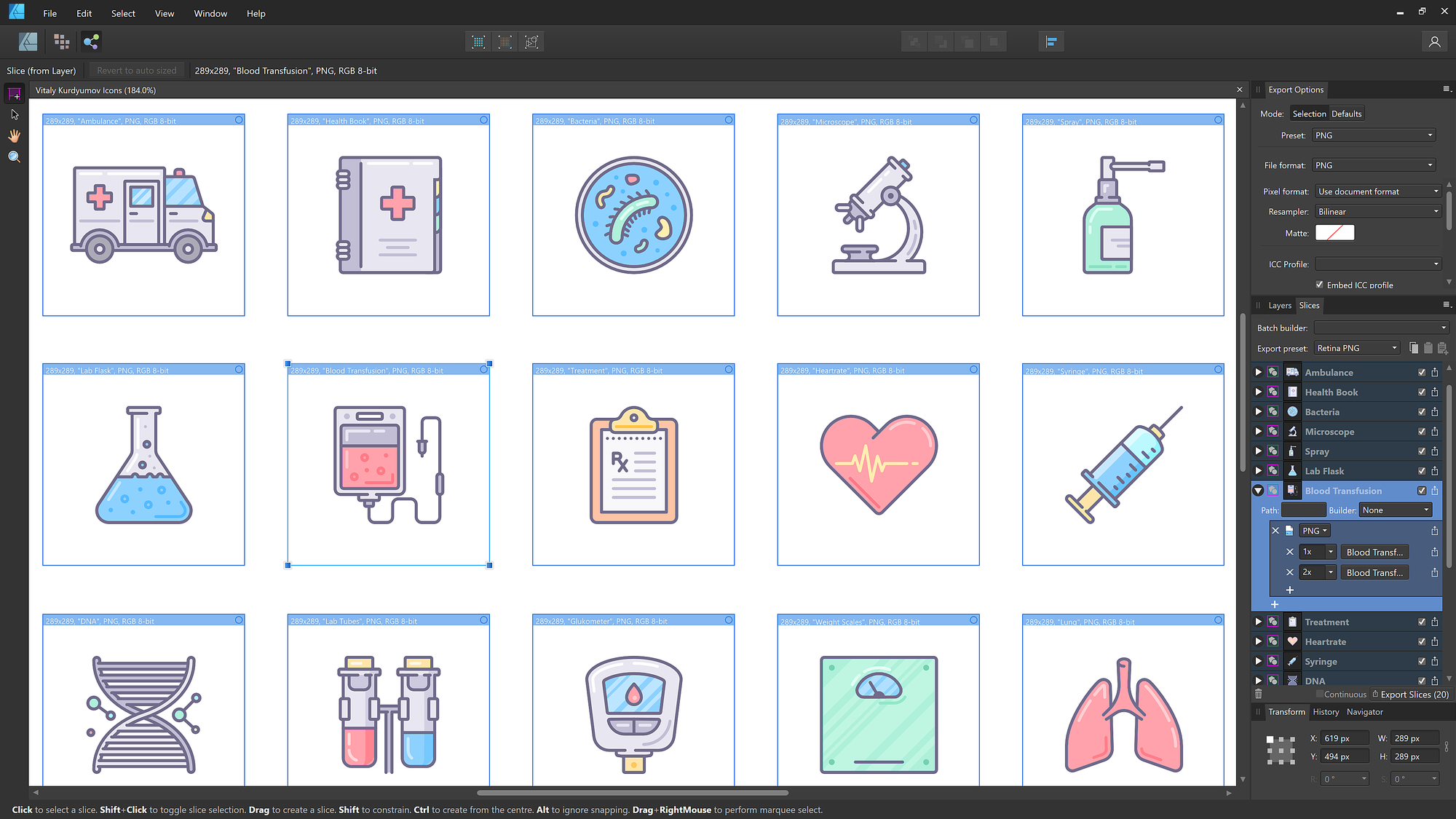The height and width of the screenshot is (819, 1456).
Task: Remove the 2x export size row
Action: [x=1289, y=572]
